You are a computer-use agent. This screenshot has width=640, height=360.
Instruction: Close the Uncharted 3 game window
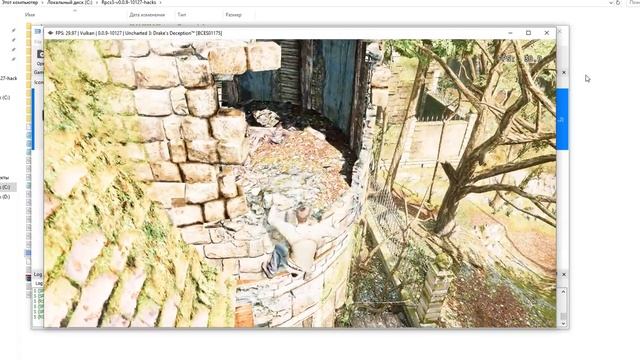[x=547, y=33]
